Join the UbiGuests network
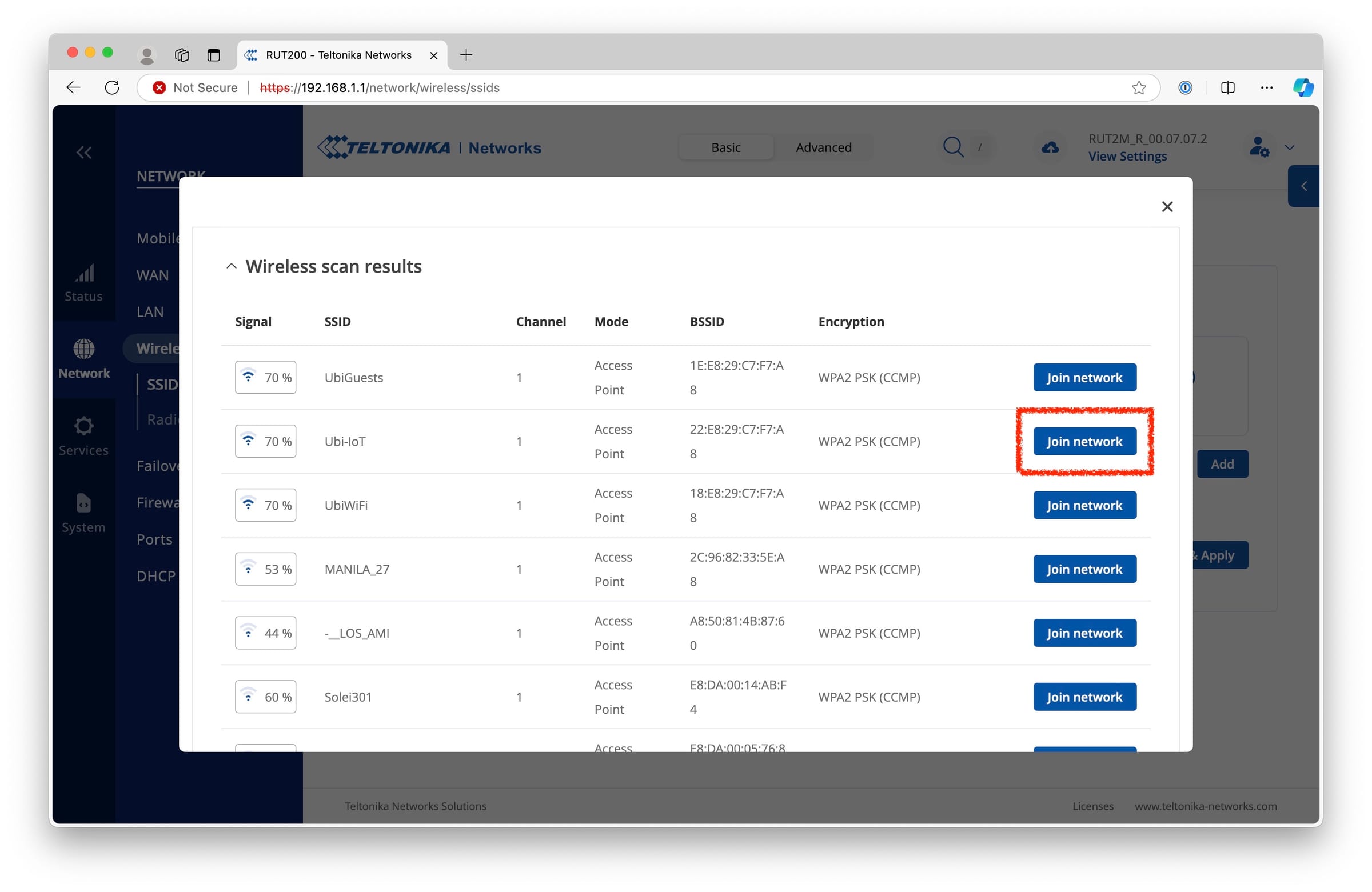 coord(1084,378)
